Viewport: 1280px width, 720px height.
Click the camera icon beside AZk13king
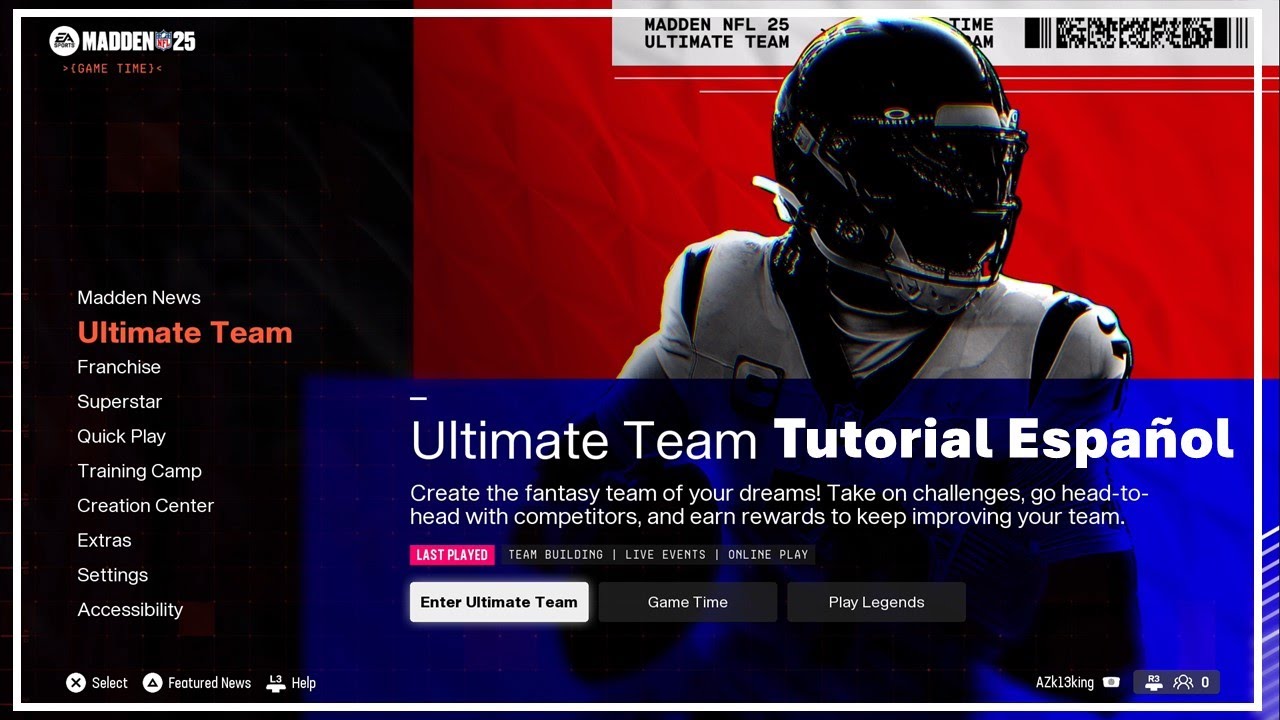[x=1111, y=682]
